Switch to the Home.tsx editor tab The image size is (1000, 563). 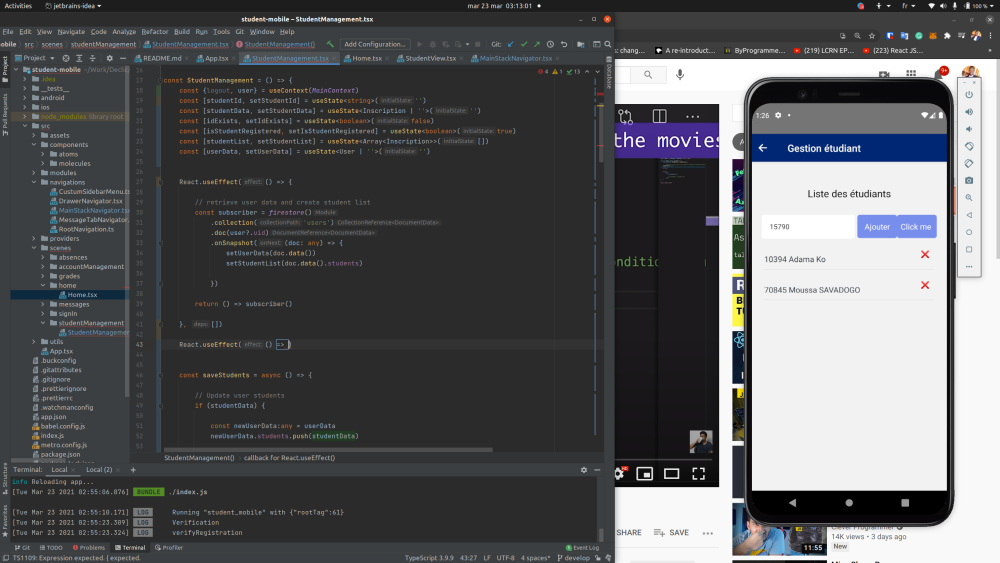pyautogui.click(x=365, y=58)
